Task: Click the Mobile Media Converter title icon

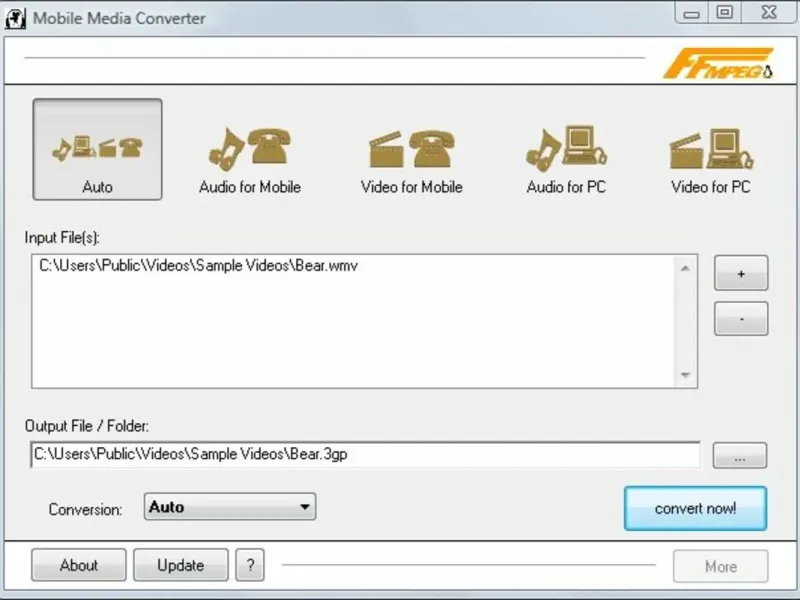Action: (x=15, y=18)
